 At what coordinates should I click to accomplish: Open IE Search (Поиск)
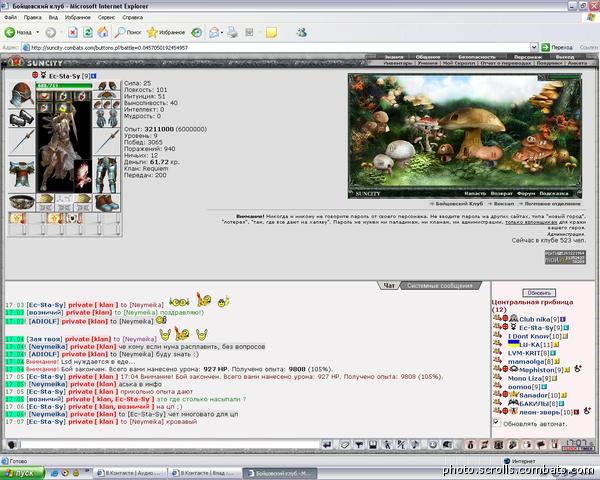point(128,33)
